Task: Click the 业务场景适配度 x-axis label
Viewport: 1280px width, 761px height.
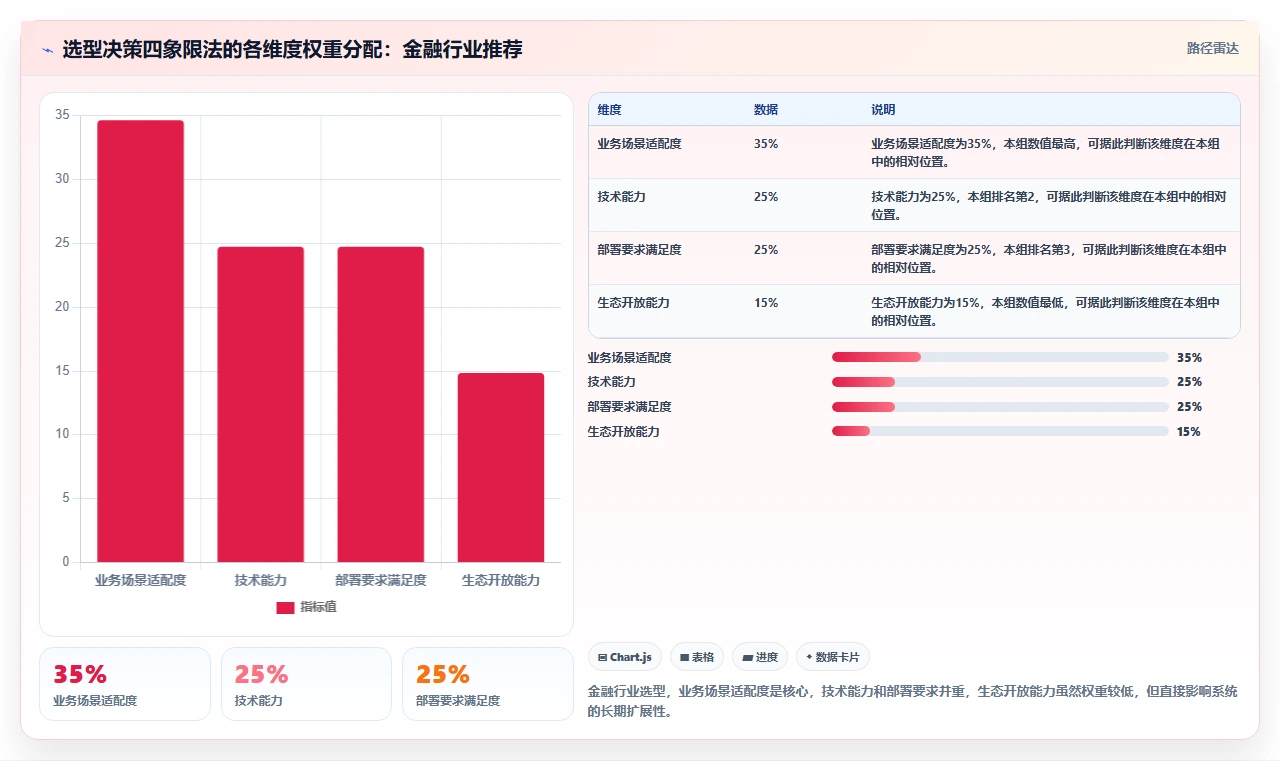Action: coord(140,580)
